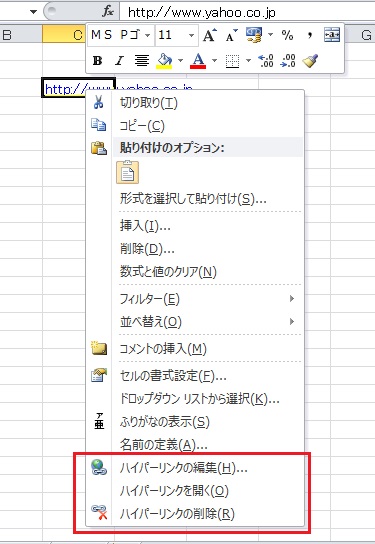
Task: Choose ハイパーリンクを開く(O)
Action: click(195, 491)
